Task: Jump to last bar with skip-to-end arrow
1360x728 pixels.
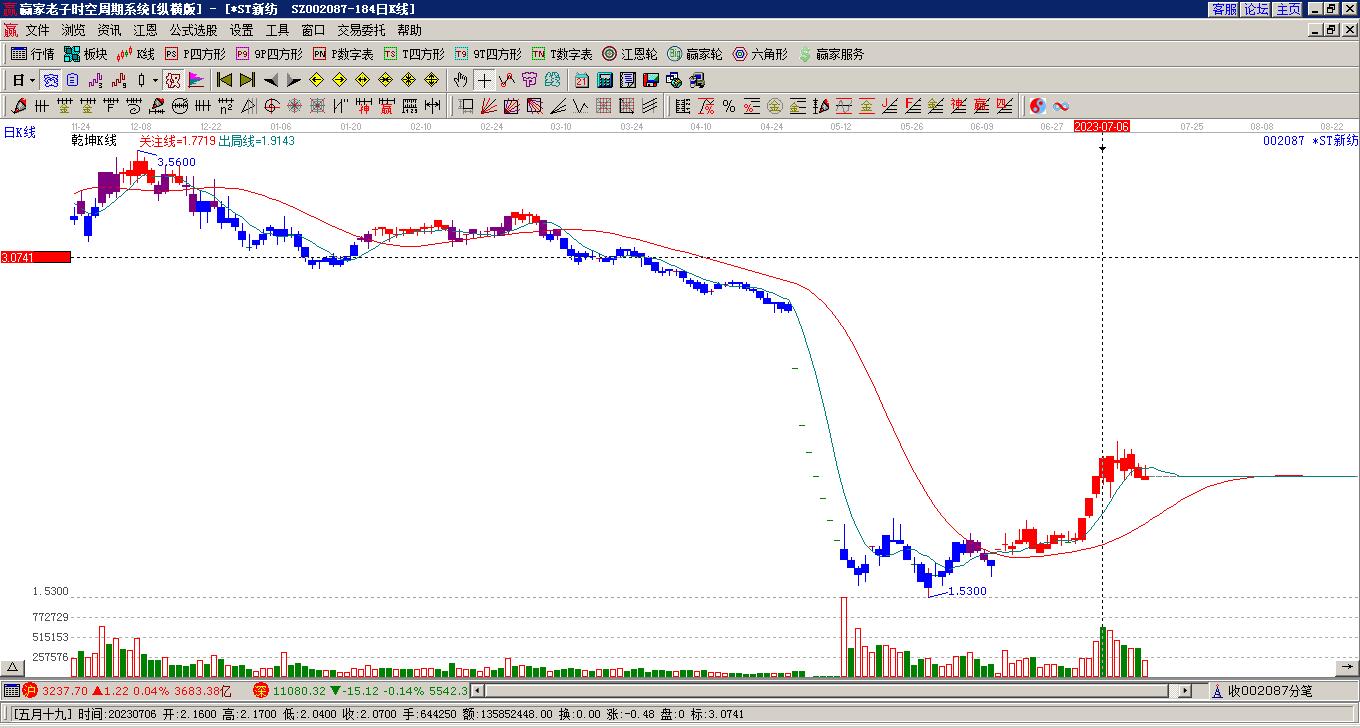Action: [x=247, y=80]
